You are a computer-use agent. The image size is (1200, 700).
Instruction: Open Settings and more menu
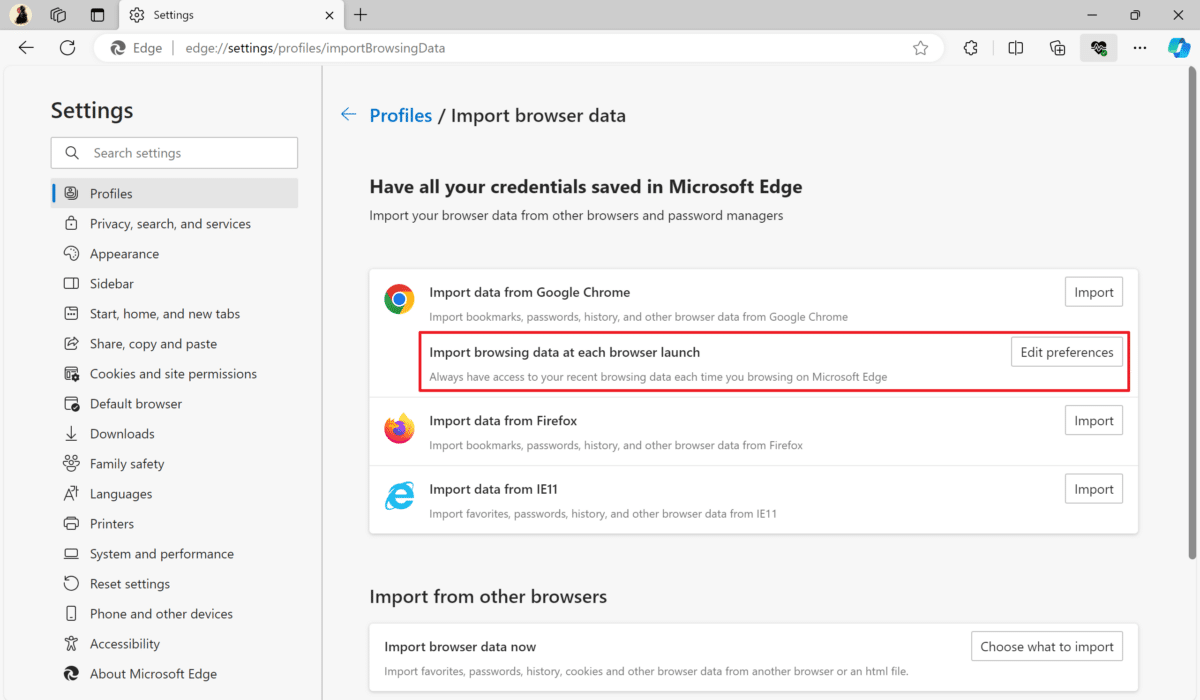pos(1139,47)
